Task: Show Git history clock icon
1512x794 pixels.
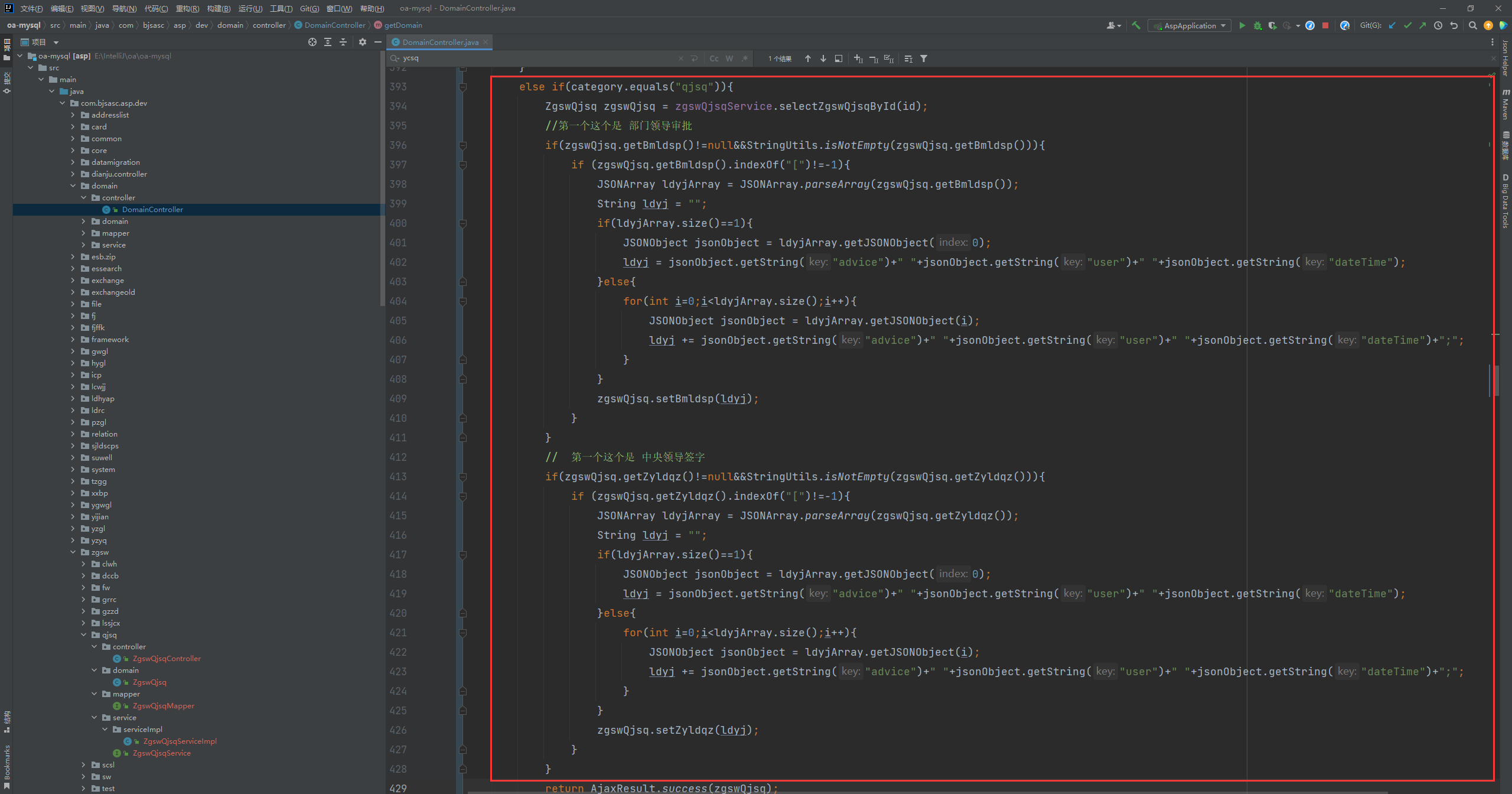Action: 1438,25
